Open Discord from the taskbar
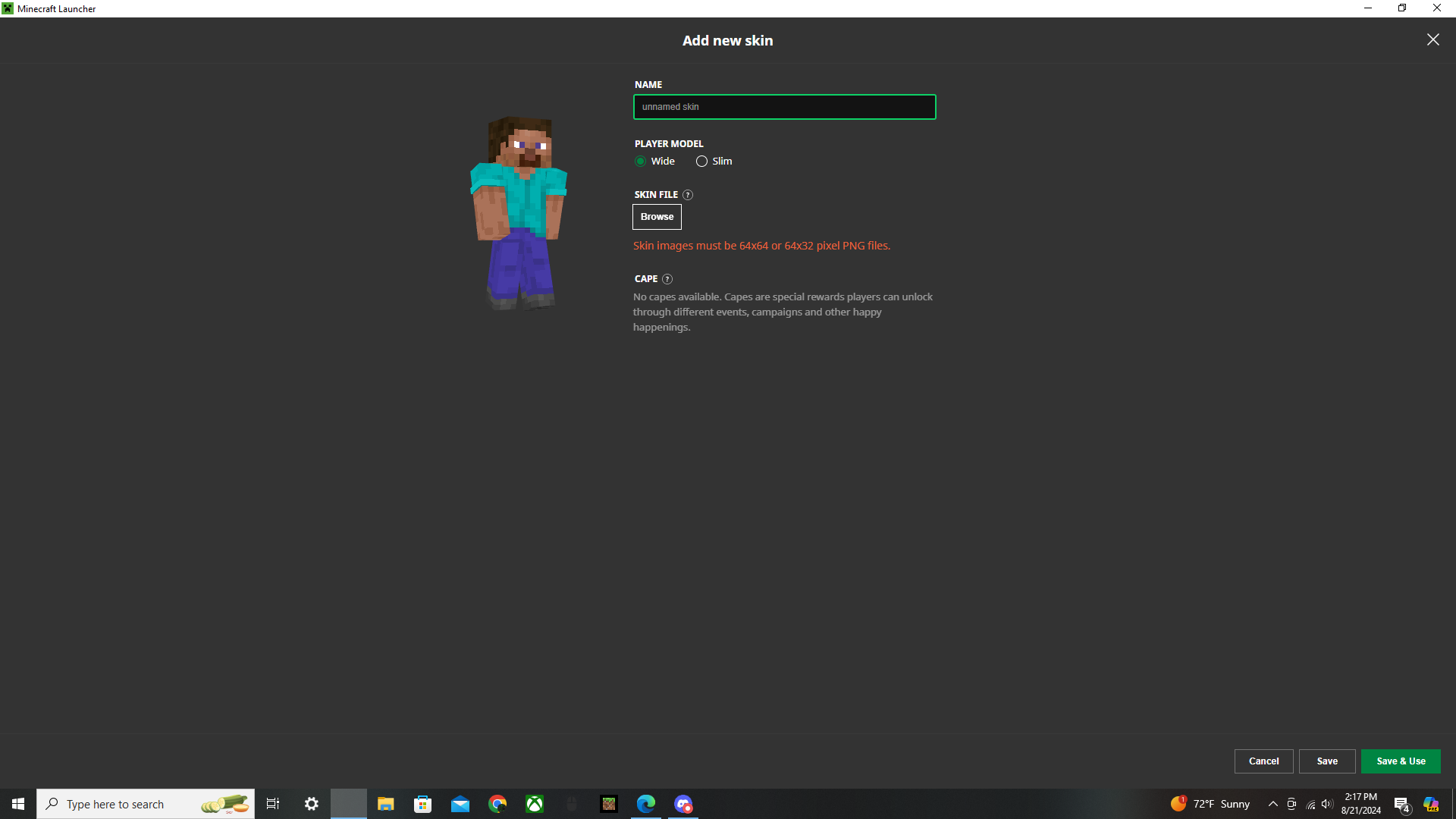Image resolution: width=1456 pixels, height=819 pixels. click(x=683, y=804)
